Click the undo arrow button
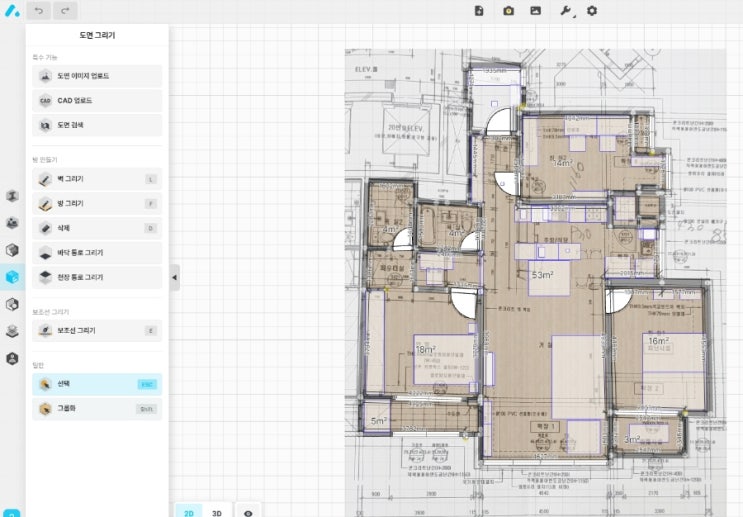This screenshot has width=743, height=517. 40,11
